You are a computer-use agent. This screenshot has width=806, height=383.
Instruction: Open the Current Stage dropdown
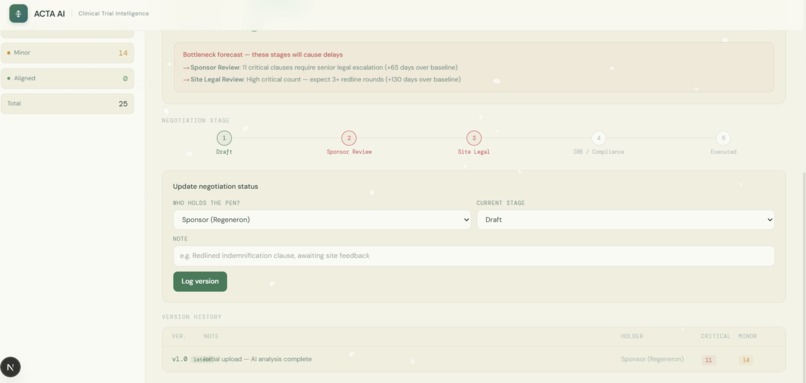click(x=626, y=220)
